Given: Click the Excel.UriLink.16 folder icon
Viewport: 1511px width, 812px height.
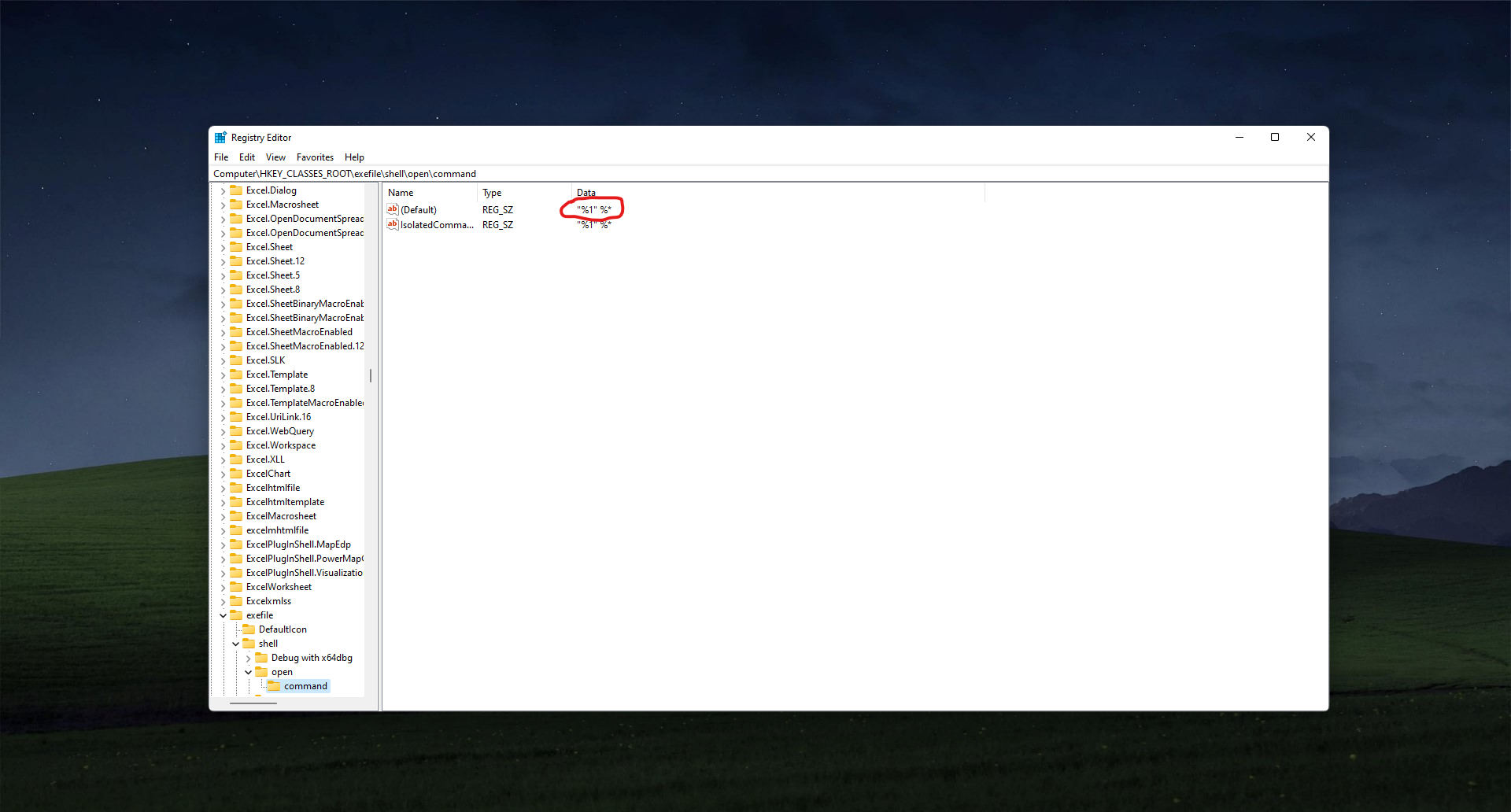Looking at the screenshot, I should coord(236,417).
